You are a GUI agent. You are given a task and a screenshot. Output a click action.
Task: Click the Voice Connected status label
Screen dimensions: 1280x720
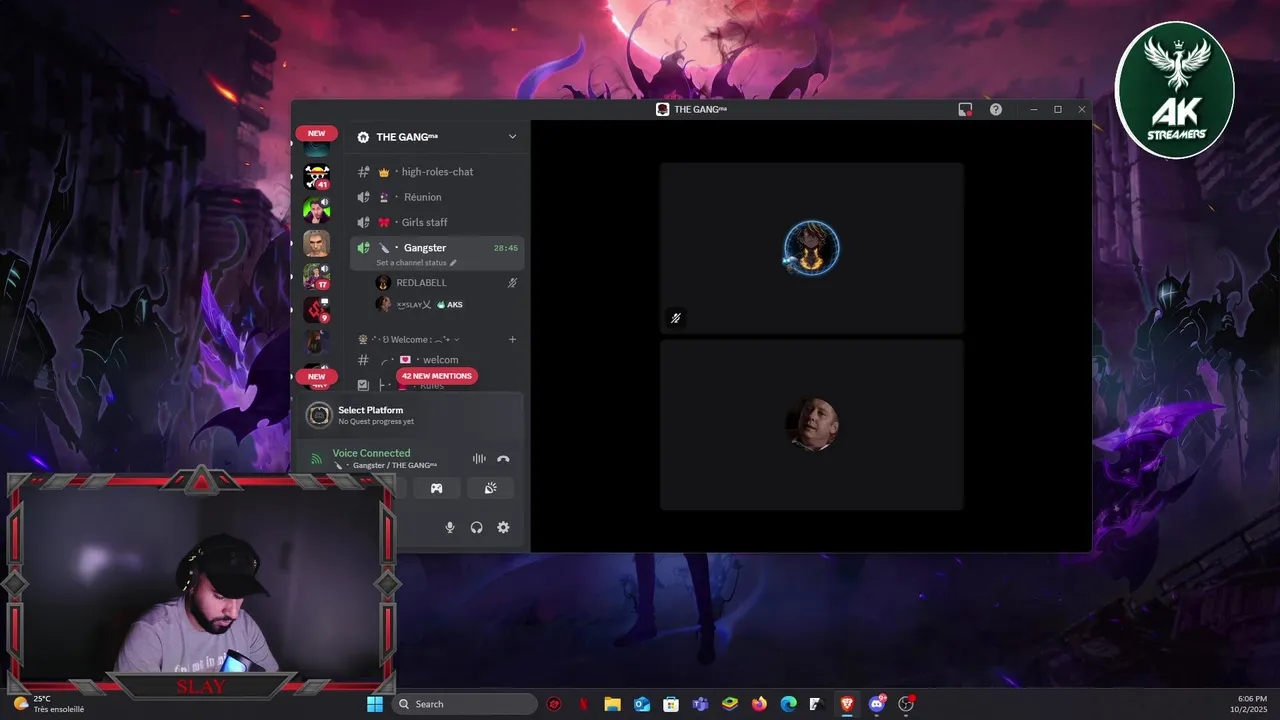[371, 453]
